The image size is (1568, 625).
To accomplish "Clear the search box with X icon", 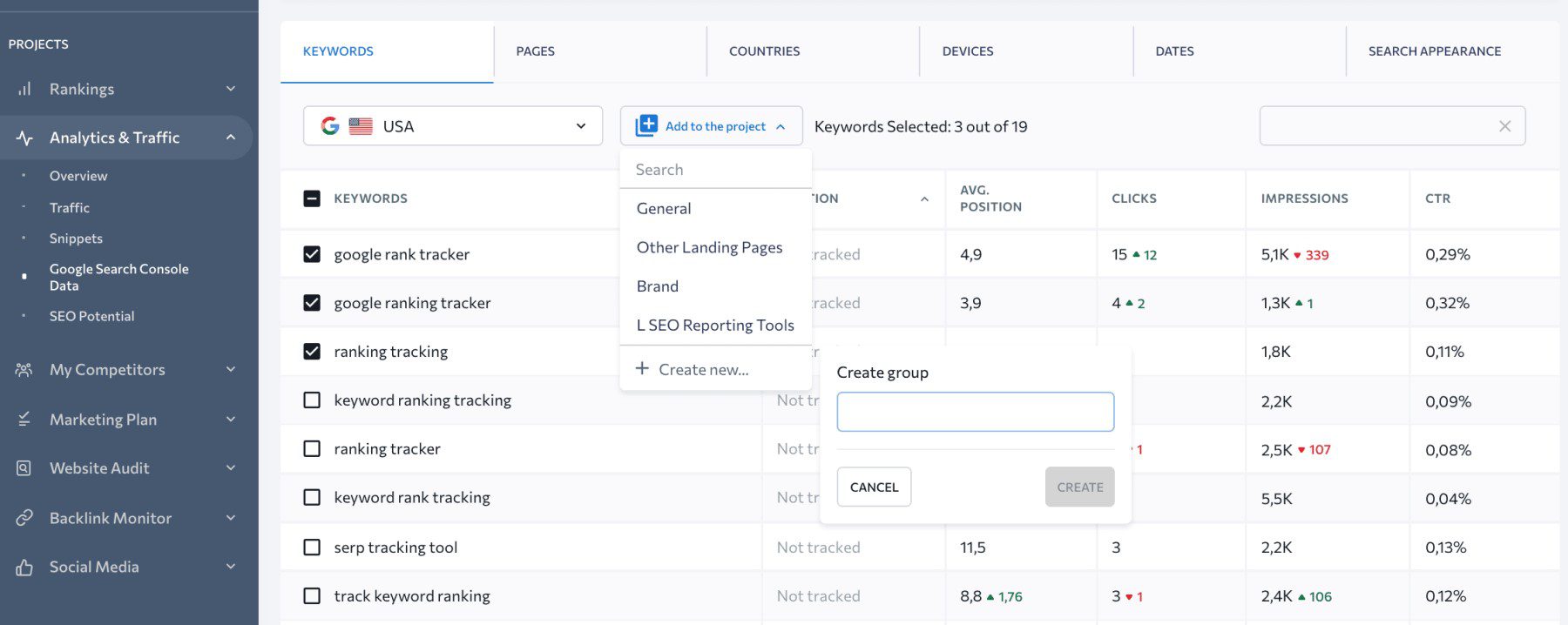I will pos(1504,126).
